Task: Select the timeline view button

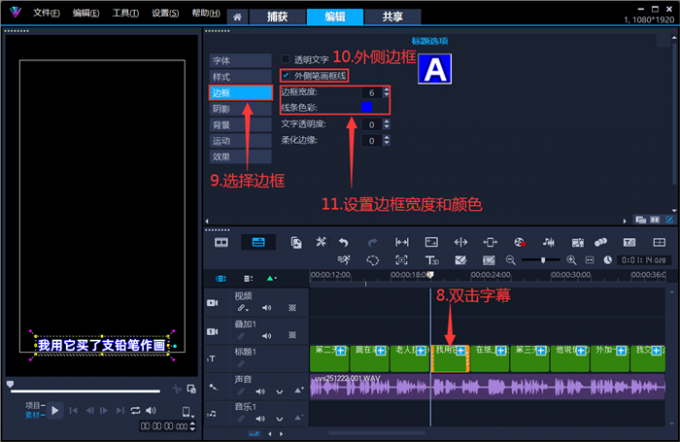Action: (x=258, y=242)
